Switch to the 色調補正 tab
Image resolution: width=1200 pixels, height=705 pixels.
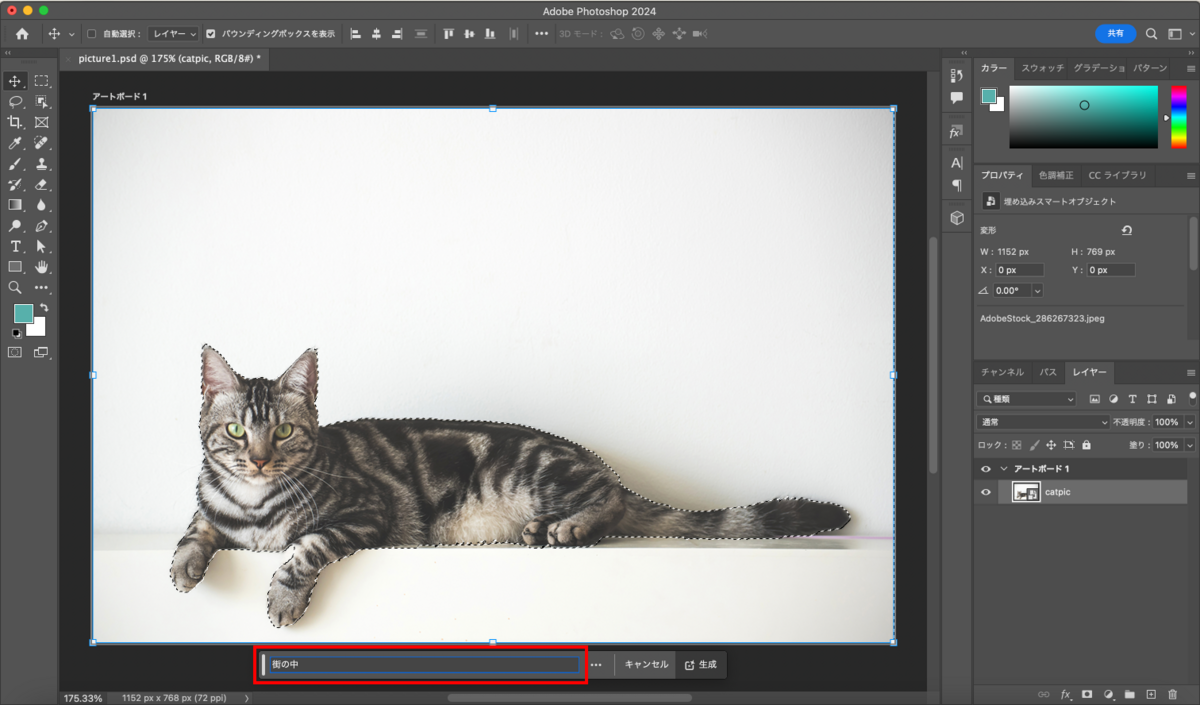tap(1058, 175)
